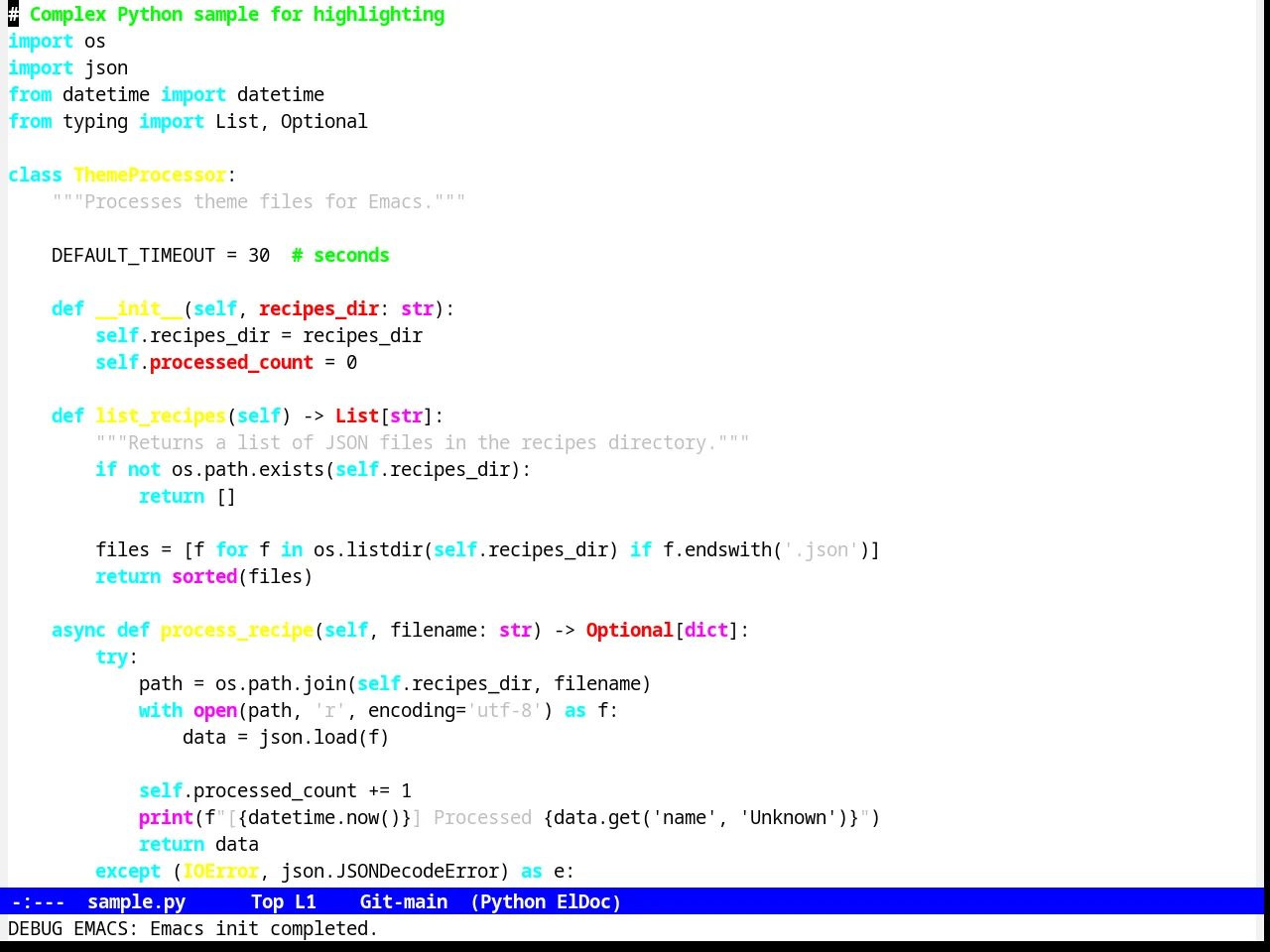
Task: Click the docstring 'Processes theme files for Emacs.'
Action: 259,201
